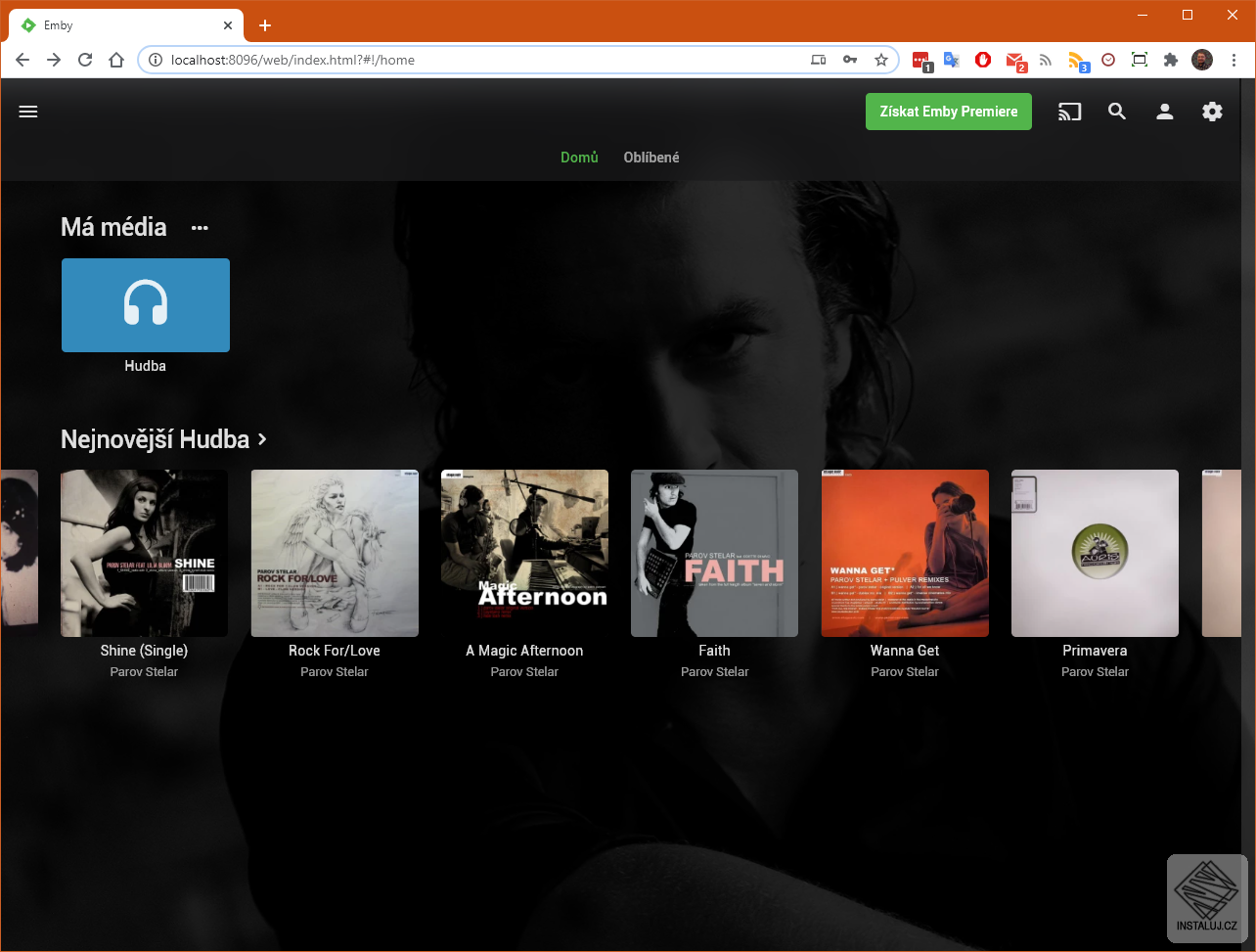Open the Shine (Single) album cover
This screenshot has width=1256, height=952.
(x=145, y=553)
